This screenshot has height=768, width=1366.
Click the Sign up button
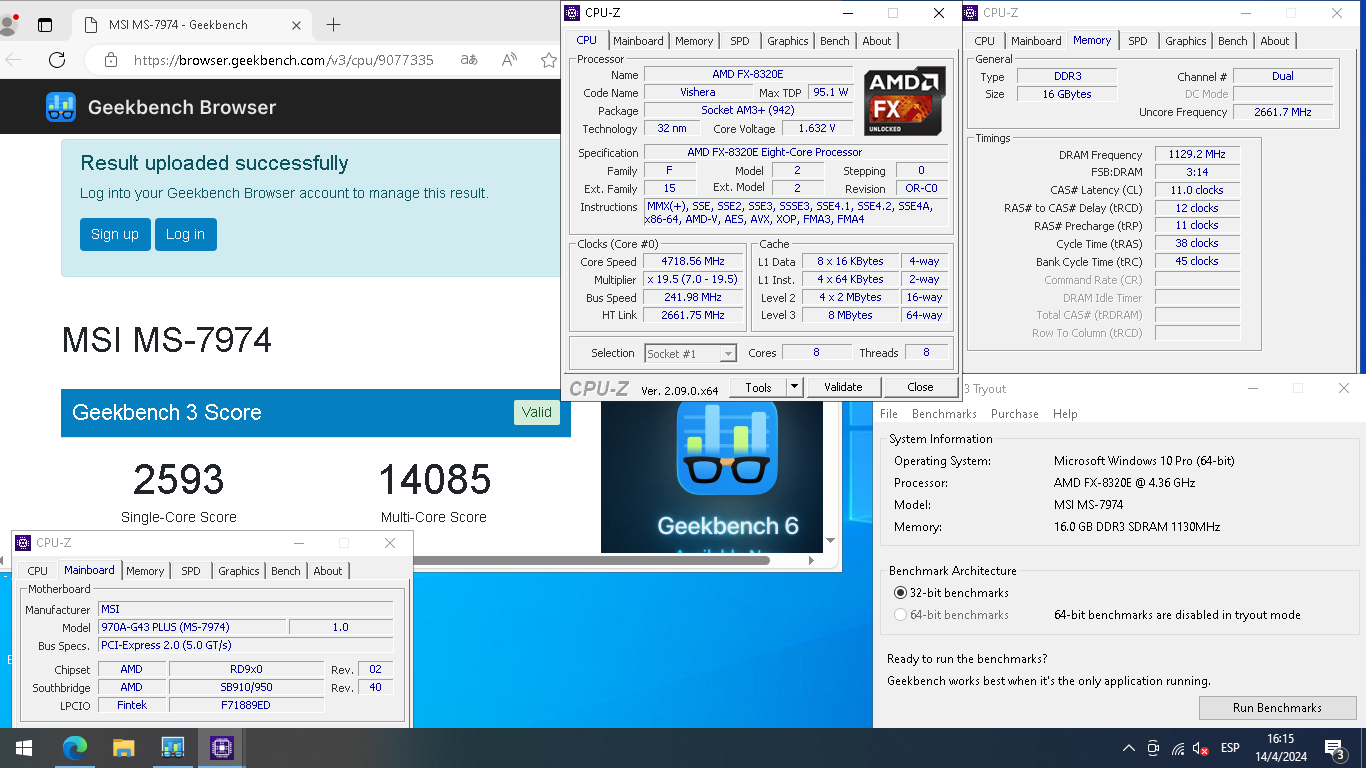[115, 234]
